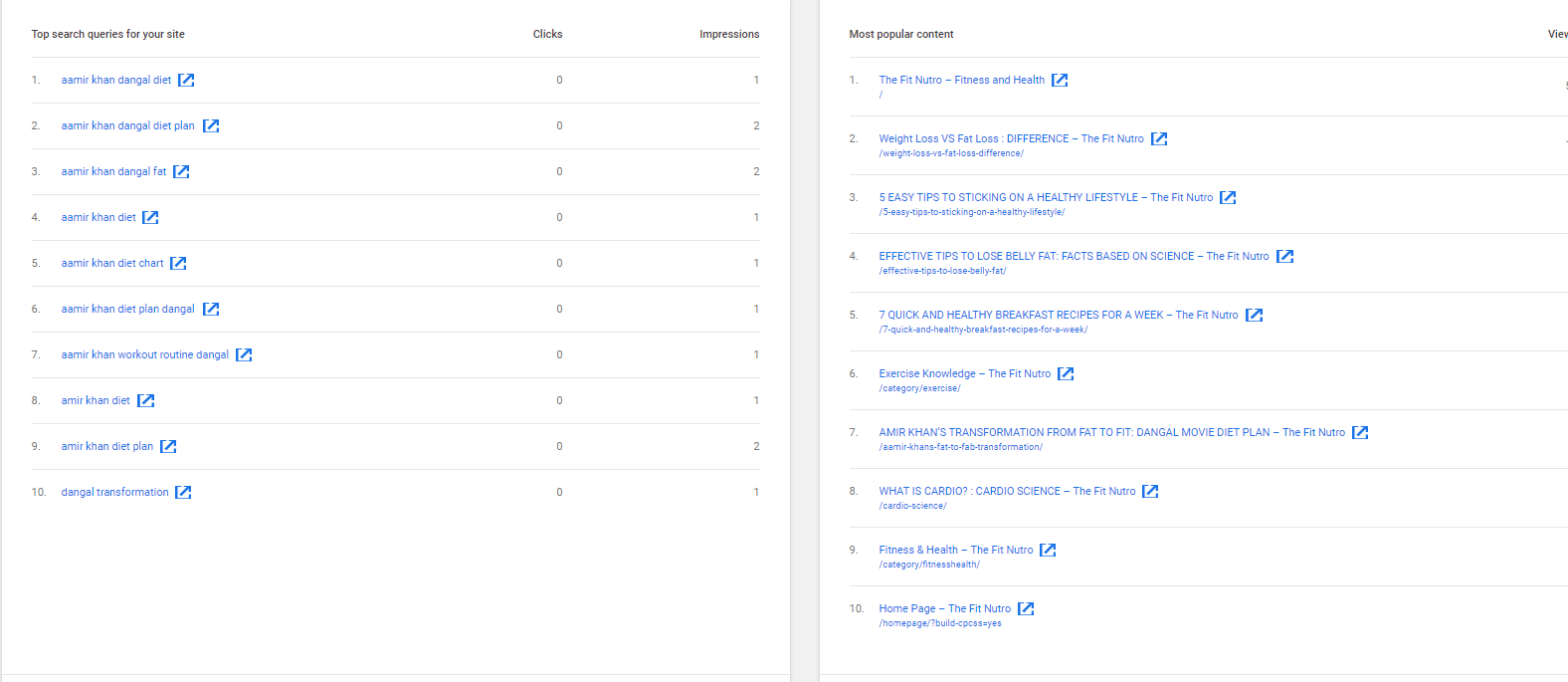The image size is (1568, 682).
Task: Click the search query 'amir khan diet'
Action: coord(96,400)
